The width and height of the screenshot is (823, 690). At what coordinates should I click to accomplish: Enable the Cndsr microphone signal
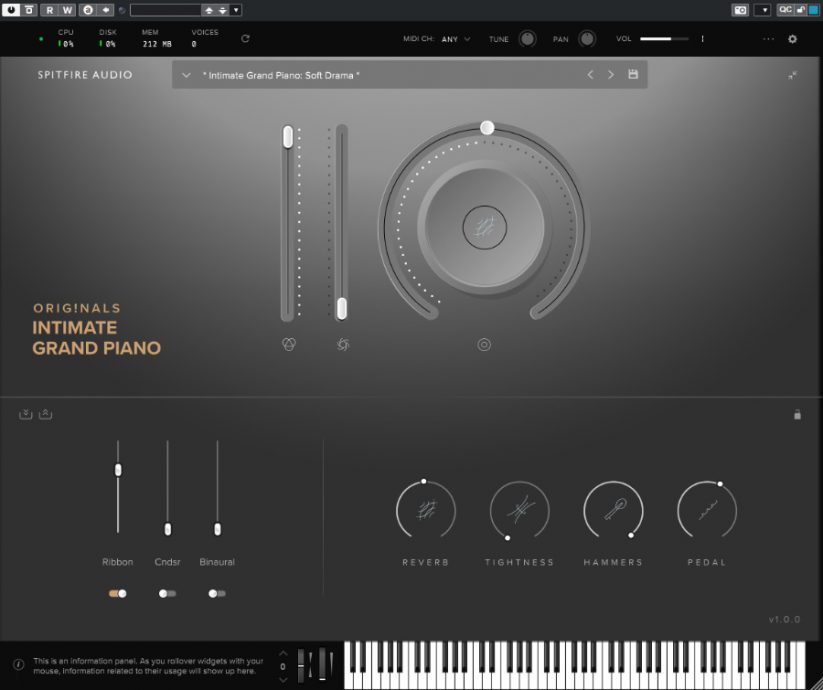(x=166, y=593)
